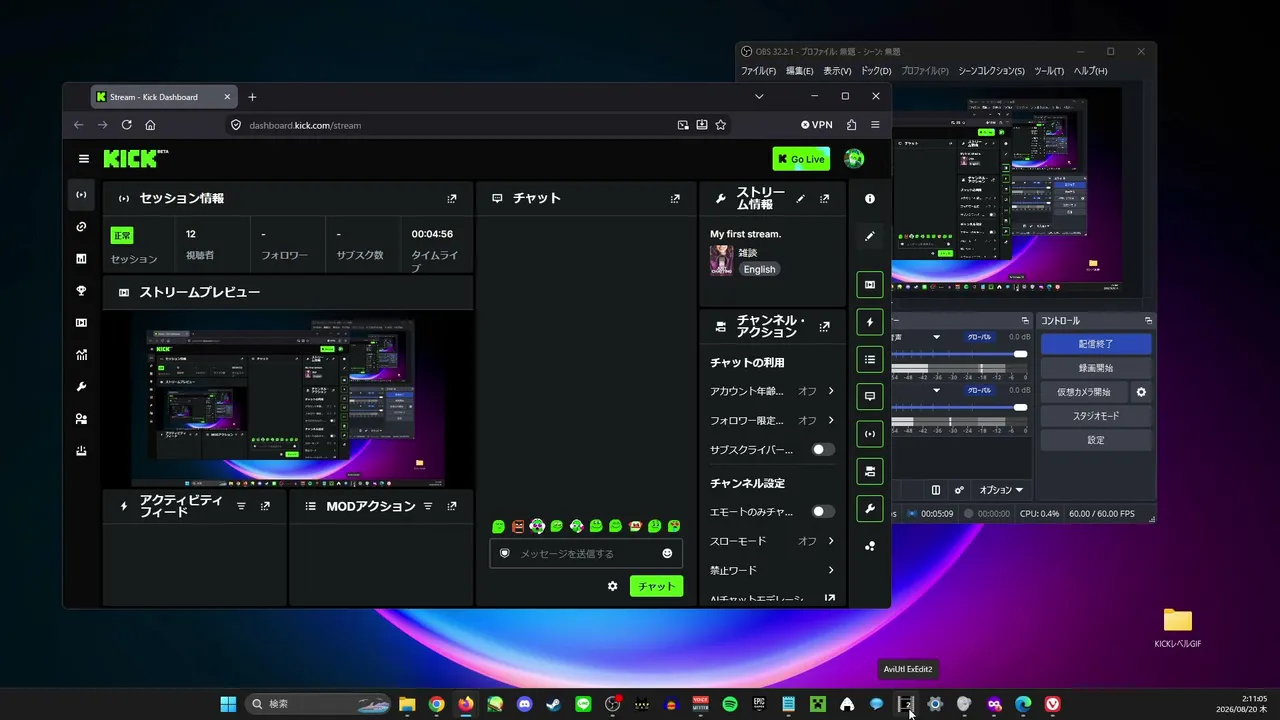This screenshot has width=1280, height=720.
Task: Click 仮想カメラ開始 in OBS
Action: [1084, 392]
